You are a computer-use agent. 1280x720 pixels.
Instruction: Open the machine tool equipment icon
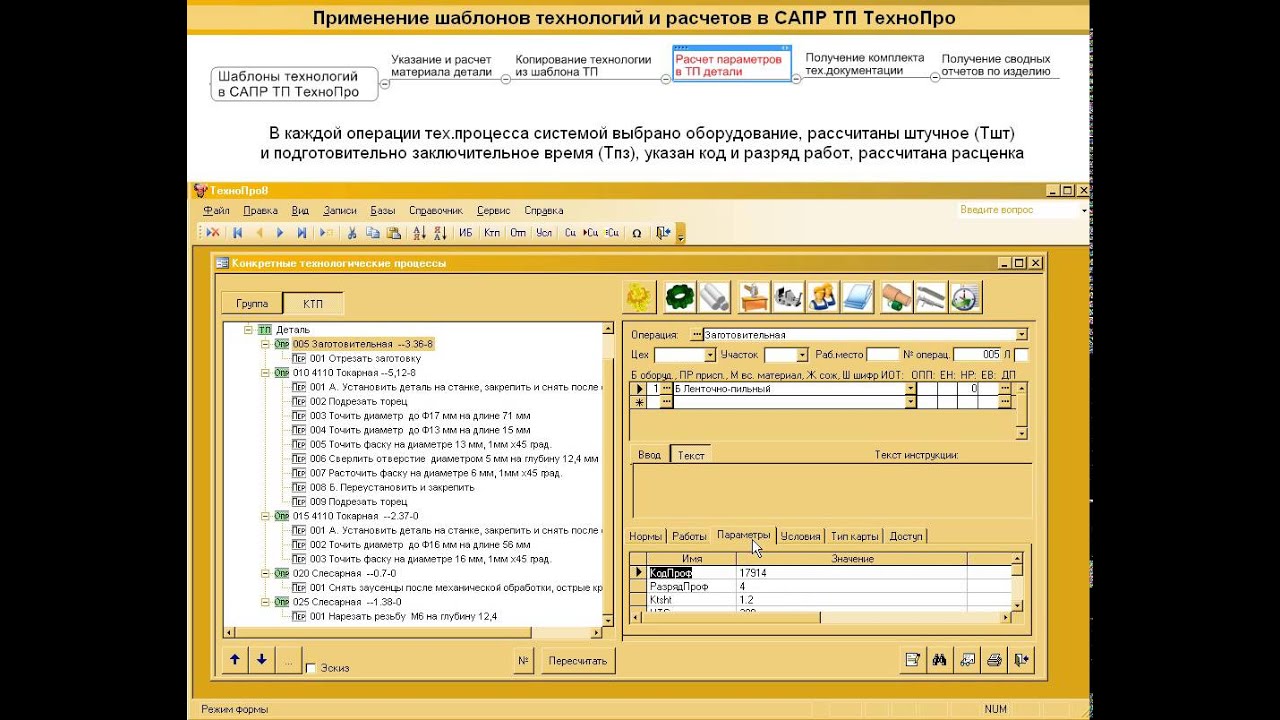[x=755, y=297]
